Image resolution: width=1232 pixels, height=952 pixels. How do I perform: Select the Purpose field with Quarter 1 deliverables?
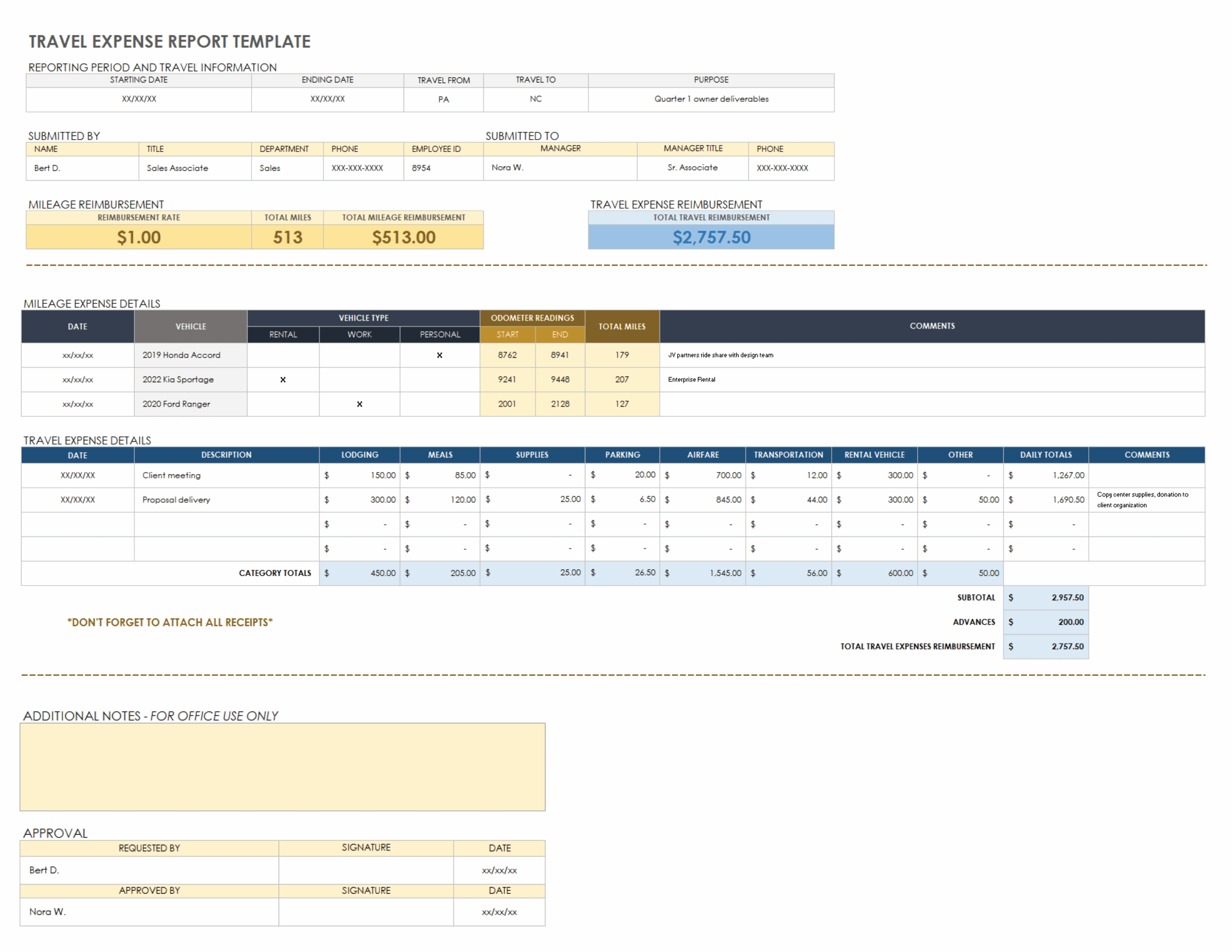(711, 99)
